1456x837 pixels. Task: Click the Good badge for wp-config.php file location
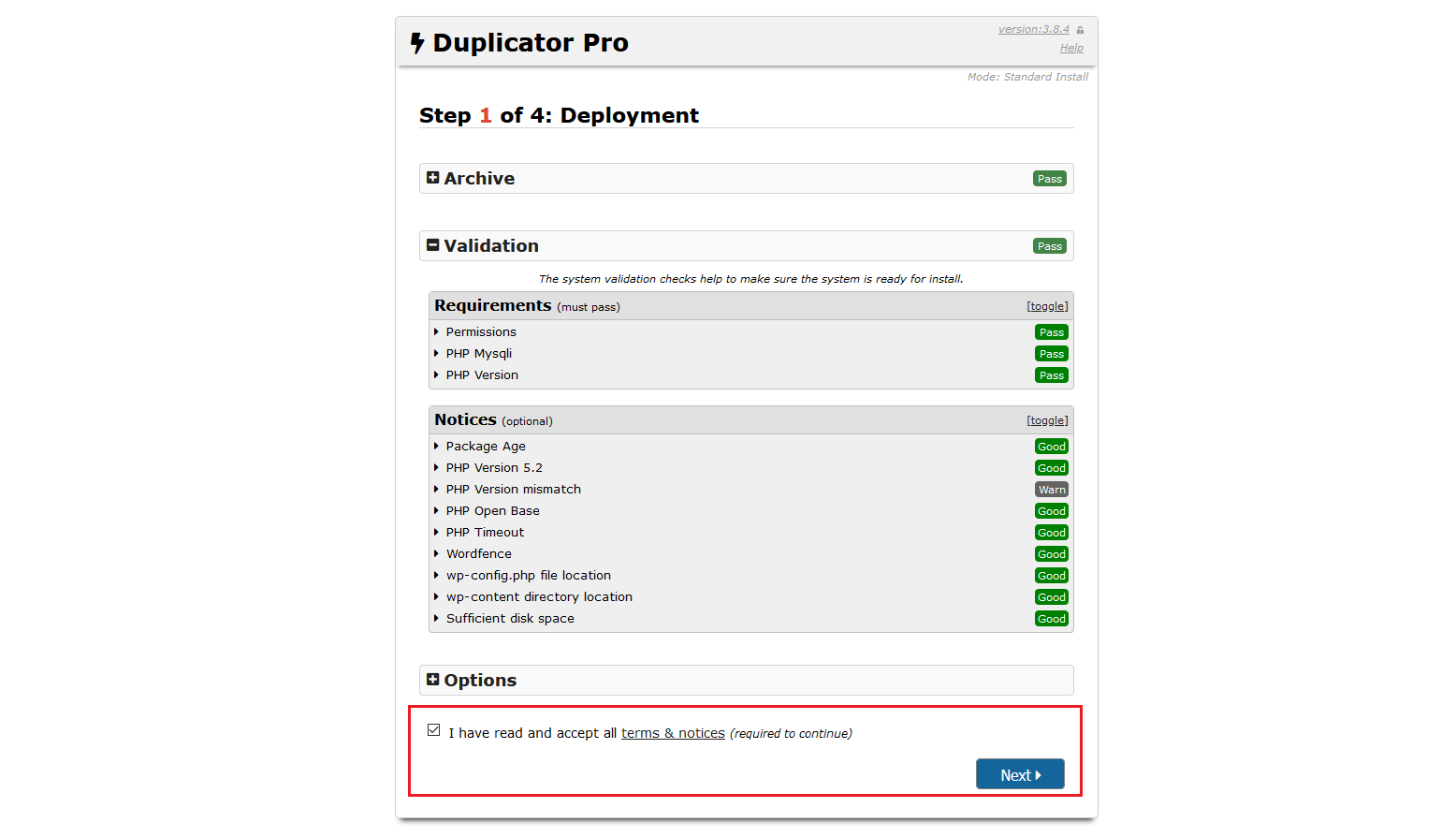tap(1052, 576)
